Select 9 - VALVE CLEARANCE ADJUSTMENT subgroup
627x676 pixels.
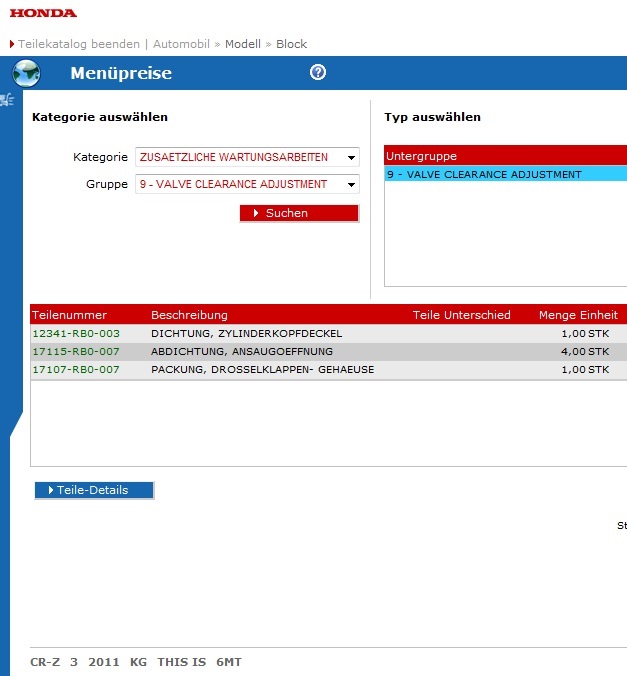coord(484,174)
